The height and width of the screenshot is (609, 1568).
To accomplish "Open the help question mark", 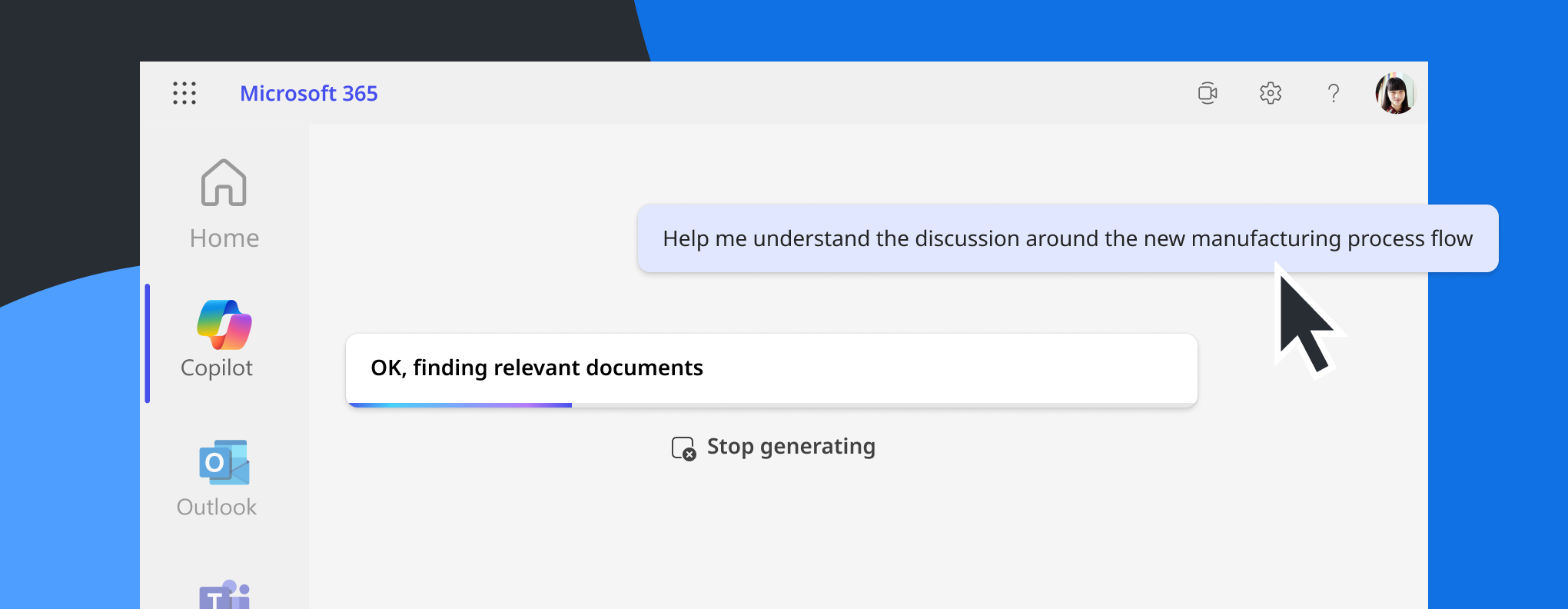I will coord(1334,93).
